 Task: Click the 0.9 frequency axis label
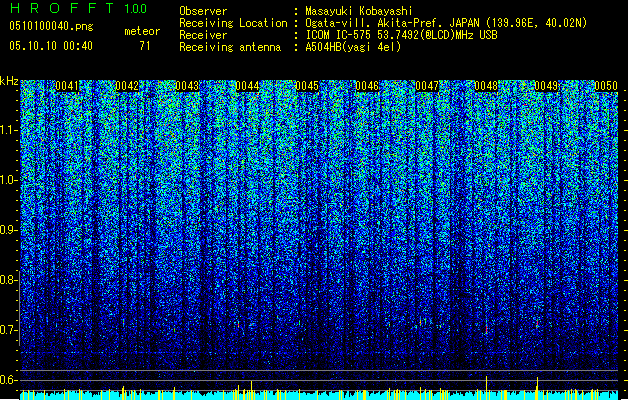tap(8, 230)
